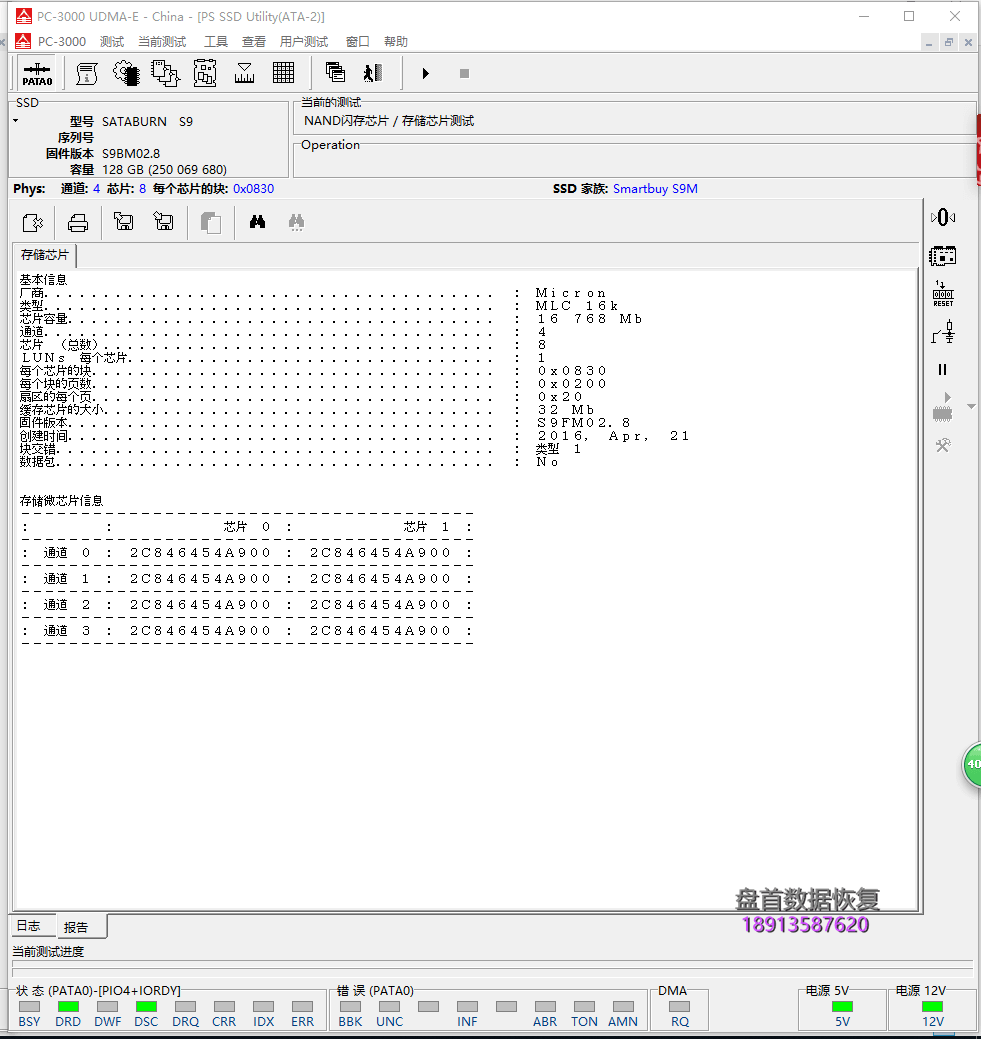
Task: Click the memory chips copy icon
Action: pos(165,74)
